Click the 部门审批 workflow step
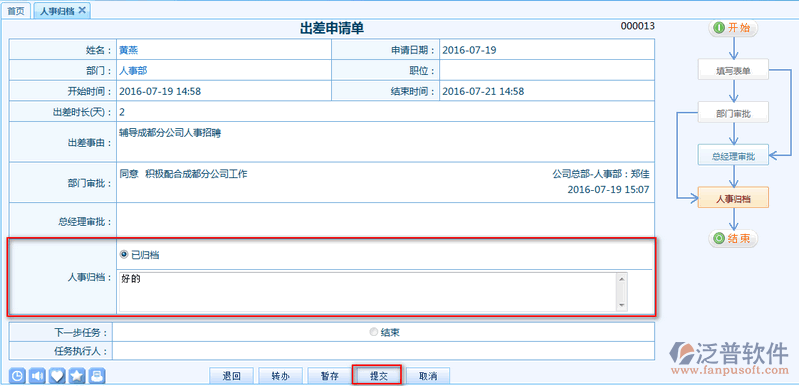Viewport: 799px width, 386px height. point(733,113)
